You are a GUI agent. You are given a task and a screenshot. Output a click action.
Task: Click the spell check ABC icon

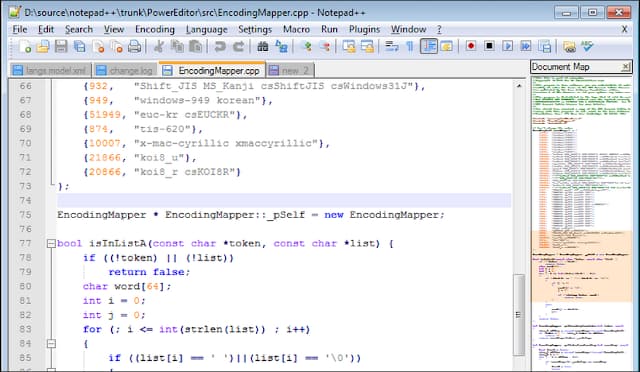(587, 46)
